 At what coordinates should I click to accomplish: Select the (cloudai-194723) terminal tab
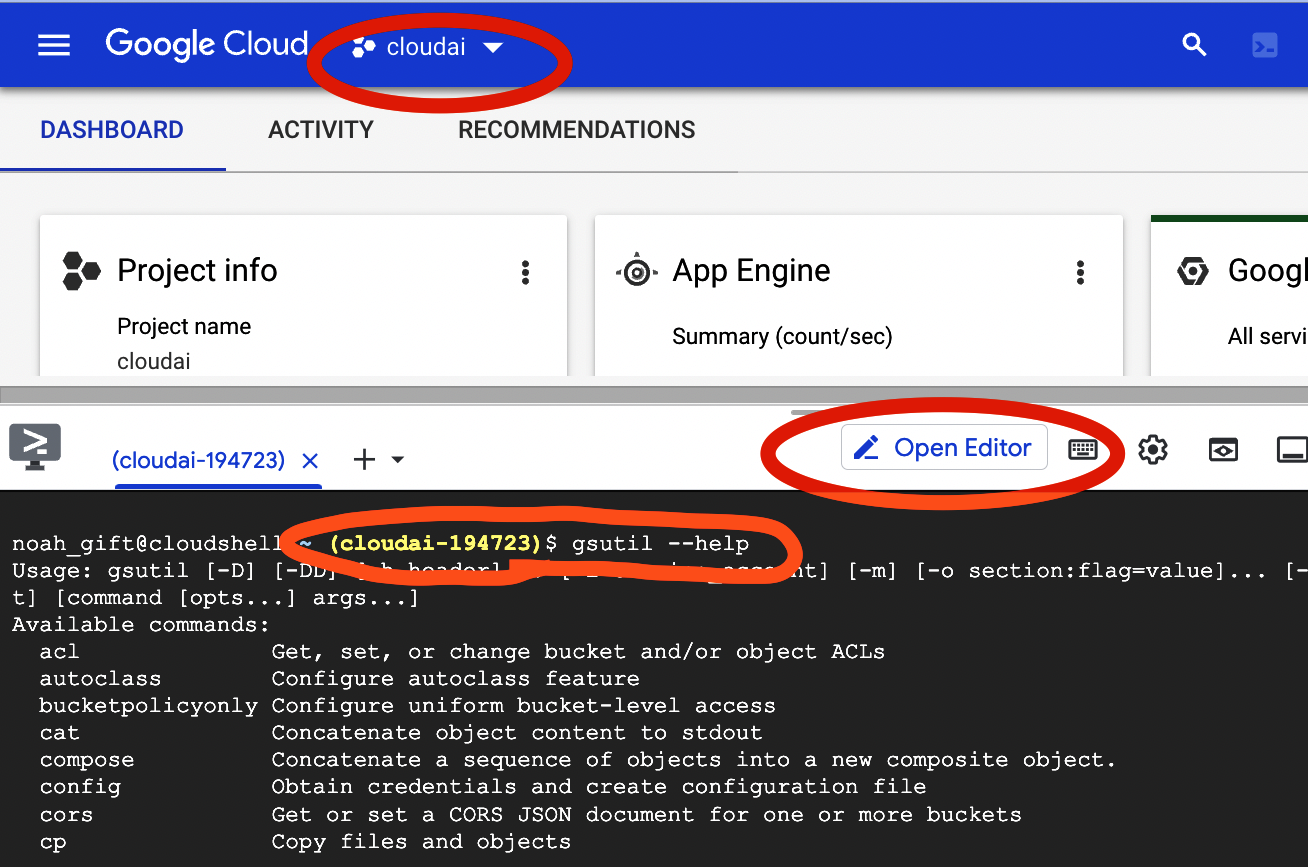[198, 460]
